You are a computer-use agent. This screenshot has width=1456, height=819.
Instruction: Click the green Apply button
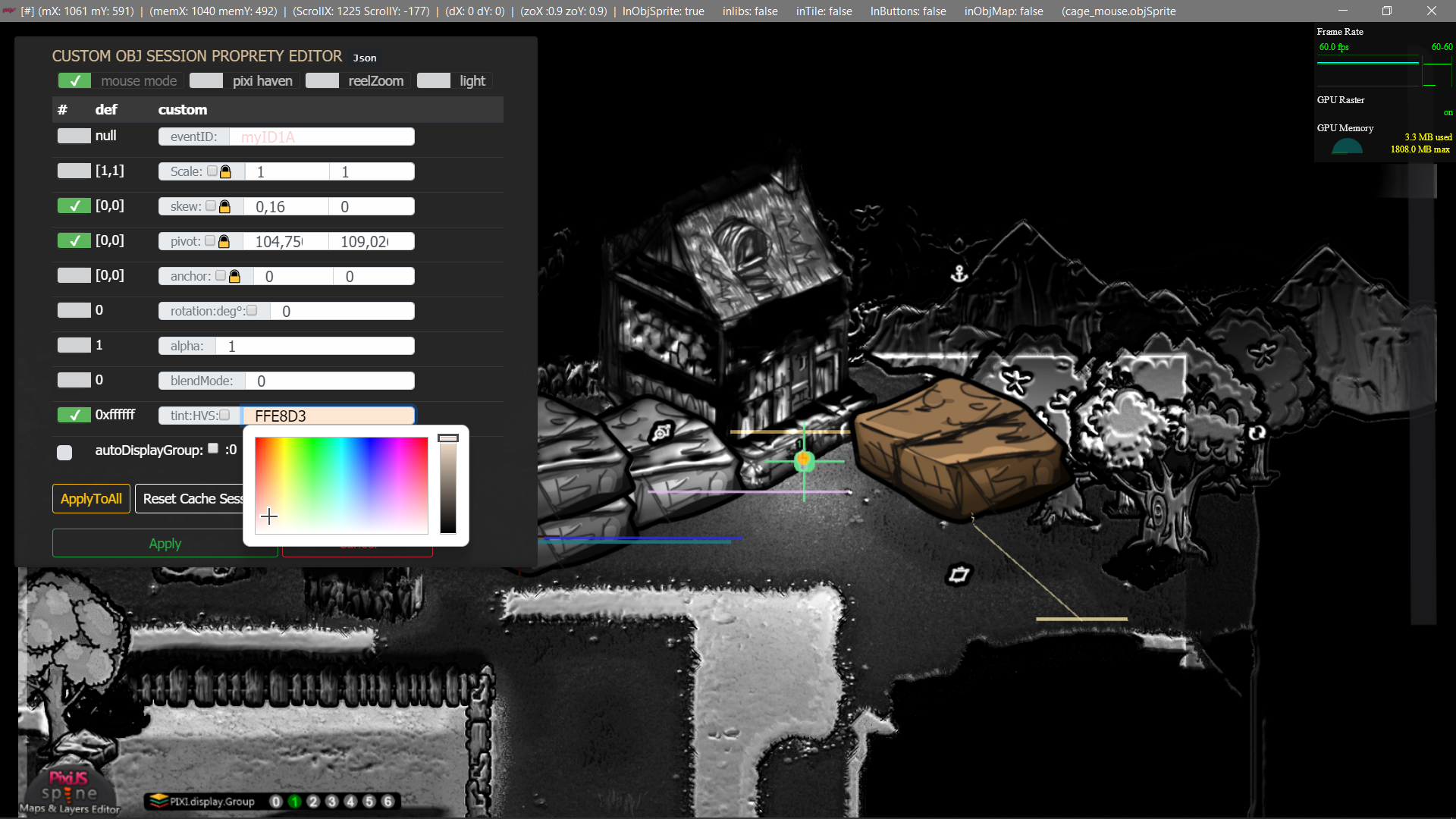coord(165,544)
